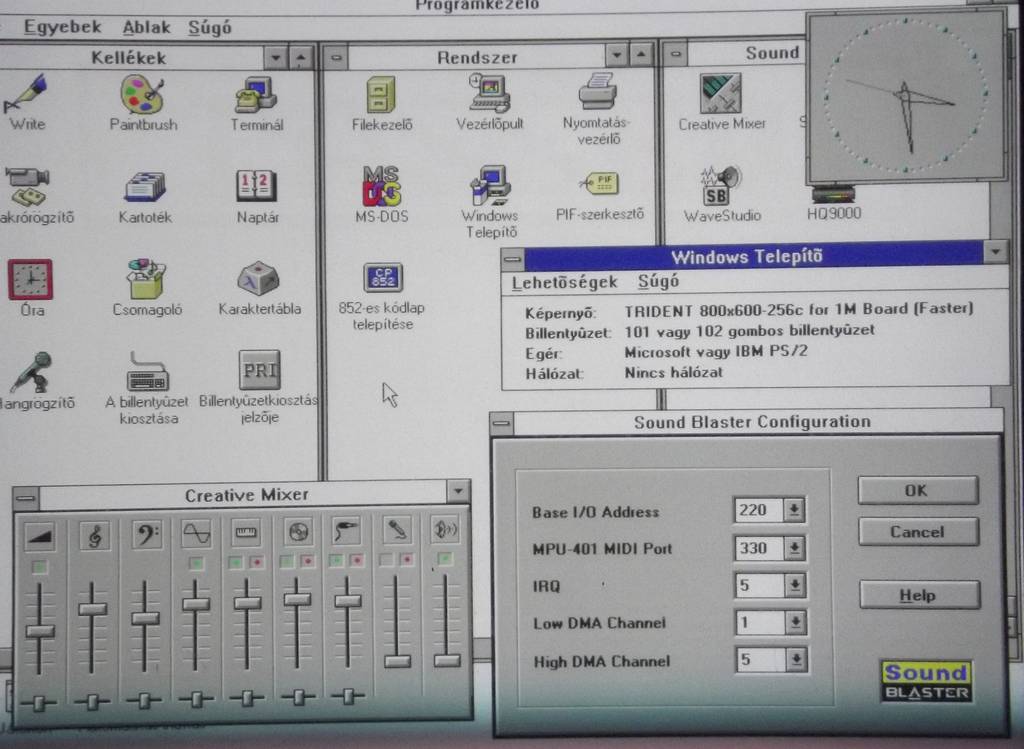Open control menu of Sound Blaster Configuration
The height and width of the screenshot is (749, 1024).
point(502,424)
